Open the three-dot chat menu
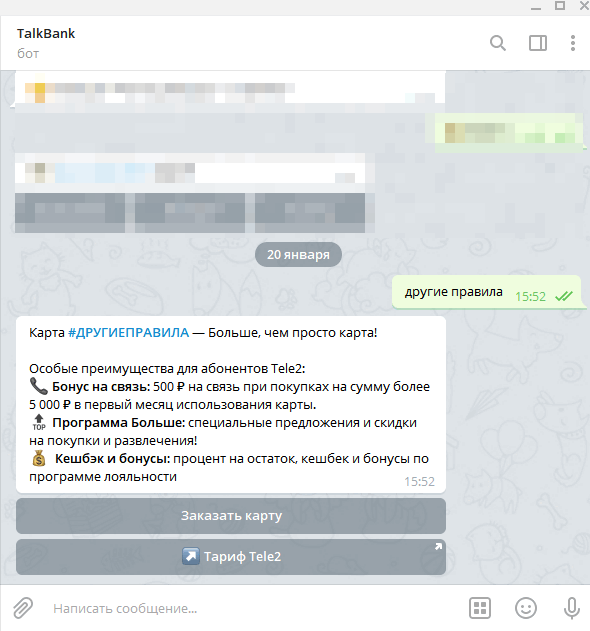Screen dimensions: 590x631 (x=573, y=43)
